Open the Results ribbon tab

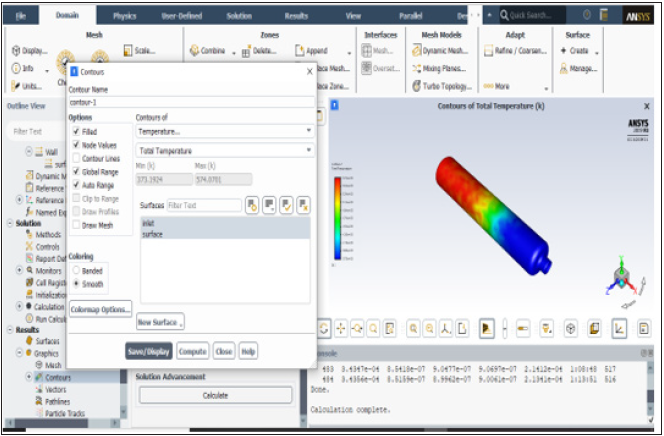click(x=297, y=16)
